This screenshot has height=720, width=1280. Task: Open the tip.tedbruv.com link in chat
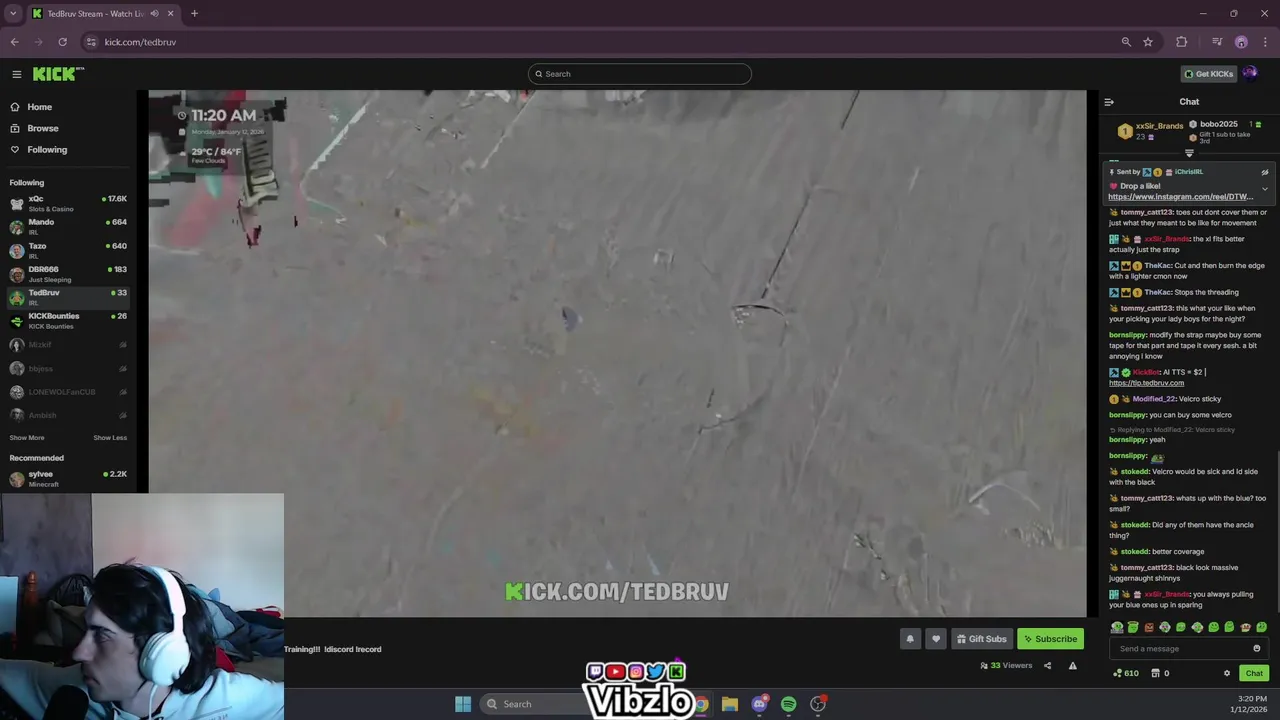1146,383
